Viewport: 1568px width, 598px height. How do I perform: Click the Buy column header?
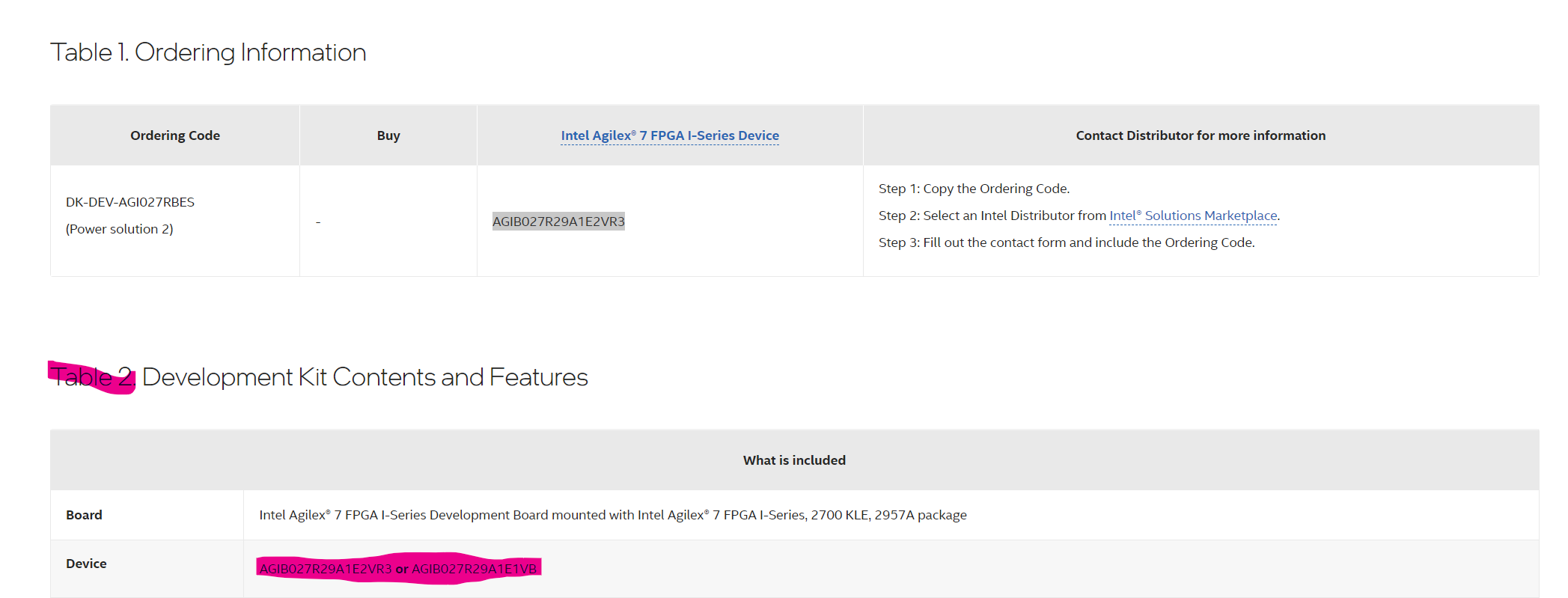pos(388,135)
